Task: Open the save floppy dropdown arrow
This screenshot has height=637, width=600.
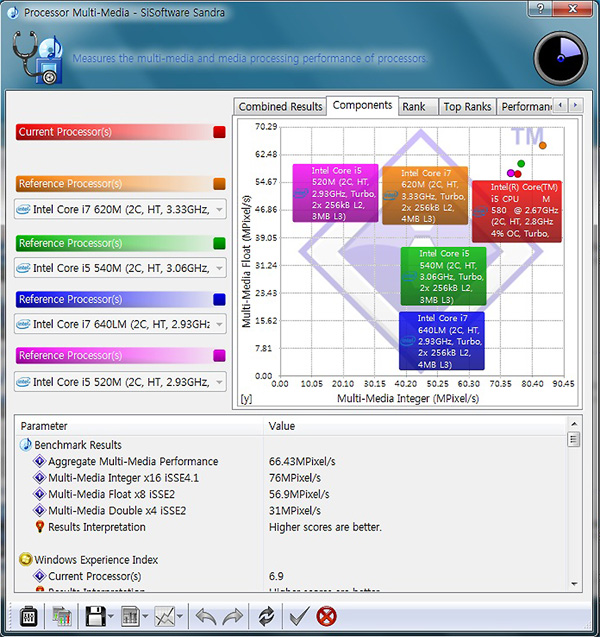Action: click(111, 617)
